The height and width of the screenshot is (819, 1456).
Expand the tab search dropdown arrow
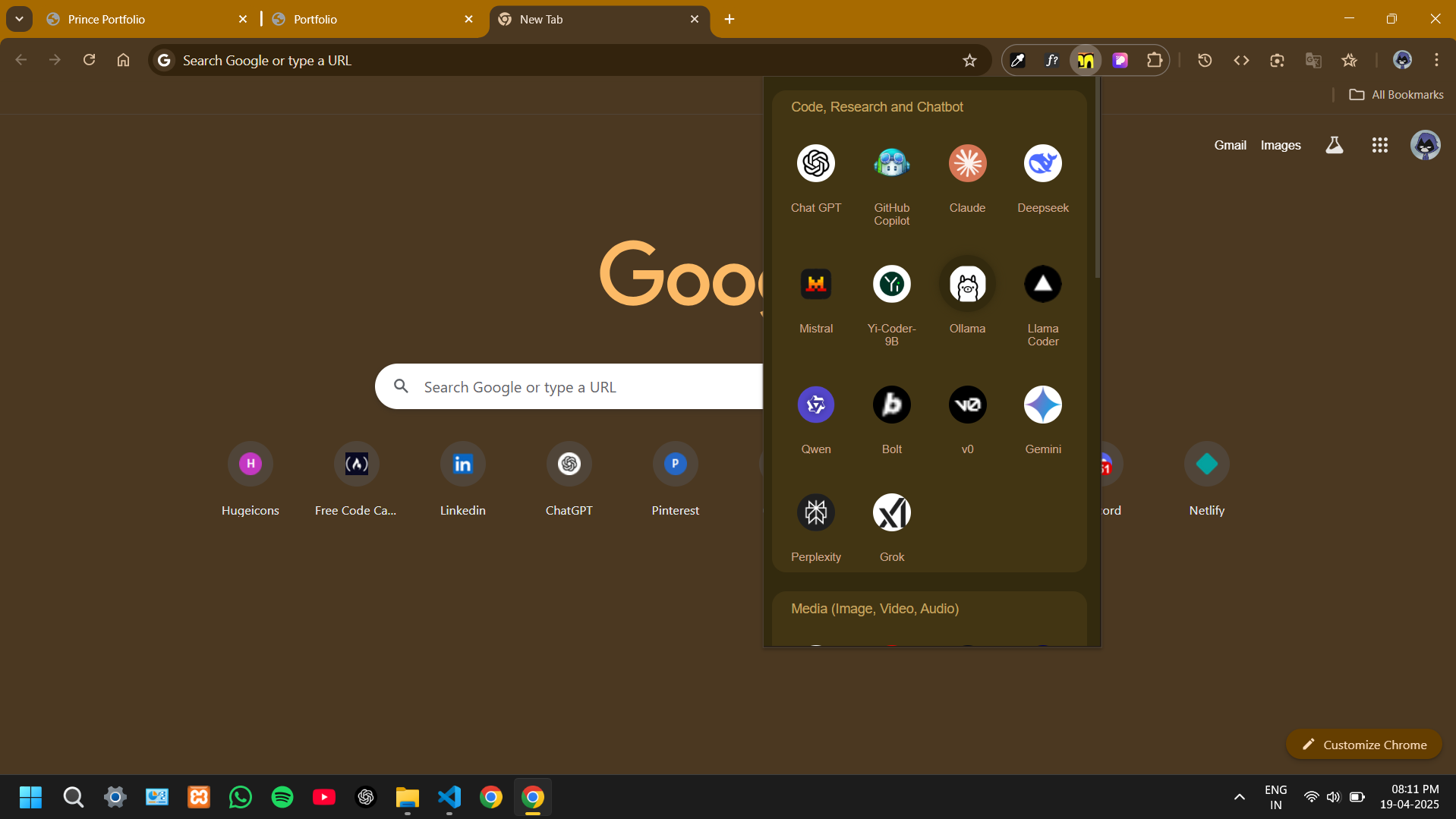coord(19,19)
